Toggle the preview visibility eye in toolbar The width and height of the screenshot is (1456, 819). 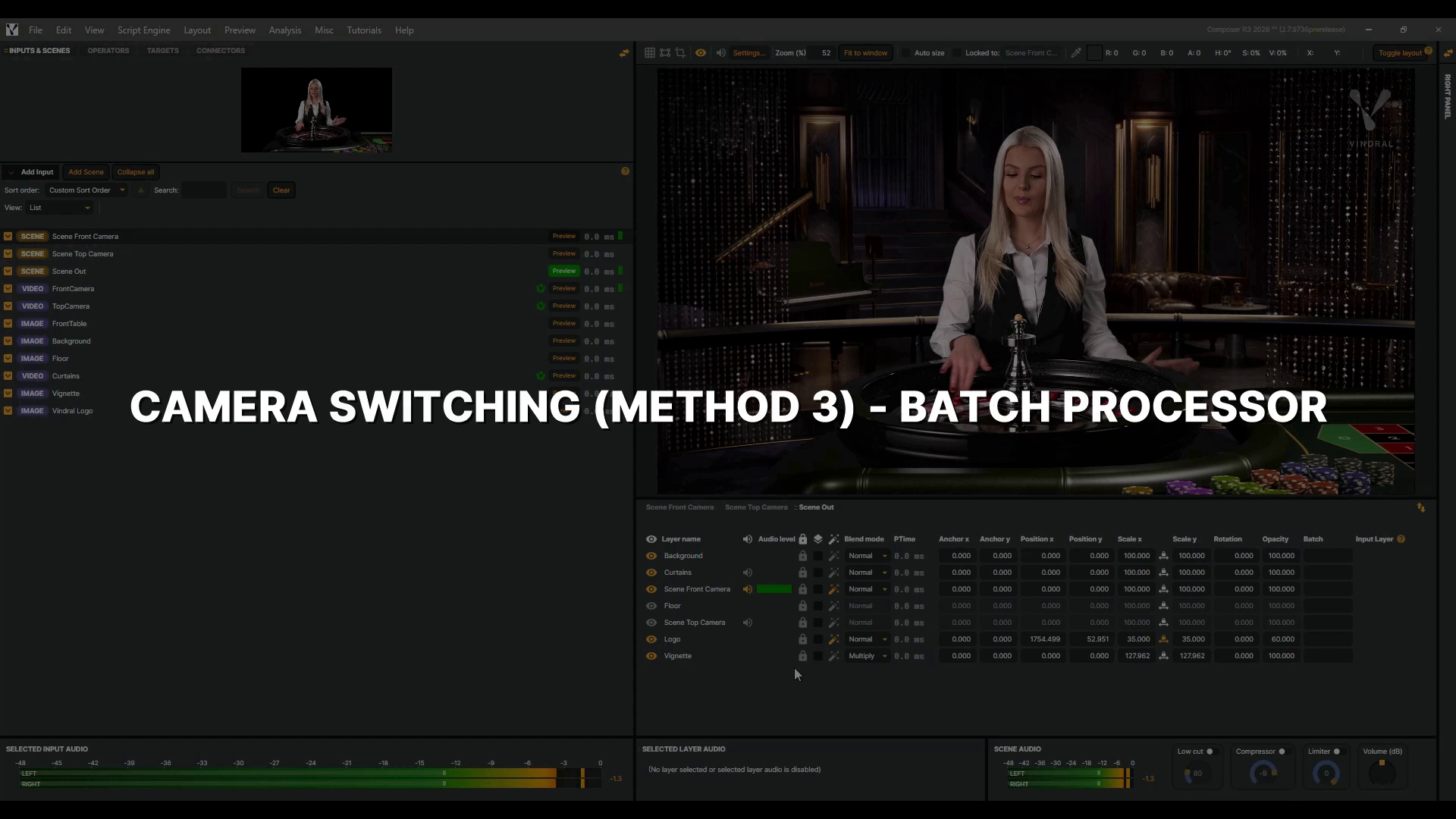pyautogui.click(x=701, y=53)
